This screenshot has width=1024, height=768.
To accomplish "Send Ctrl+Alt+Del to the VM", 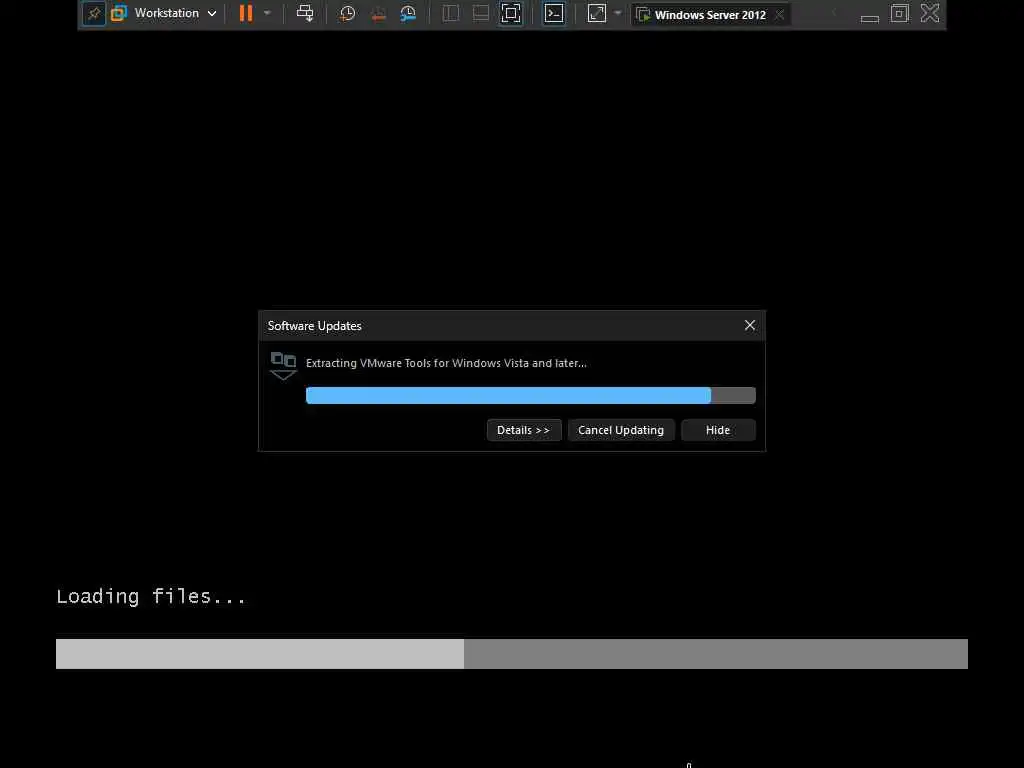I will pyautogui.click(x=305, y=13).
